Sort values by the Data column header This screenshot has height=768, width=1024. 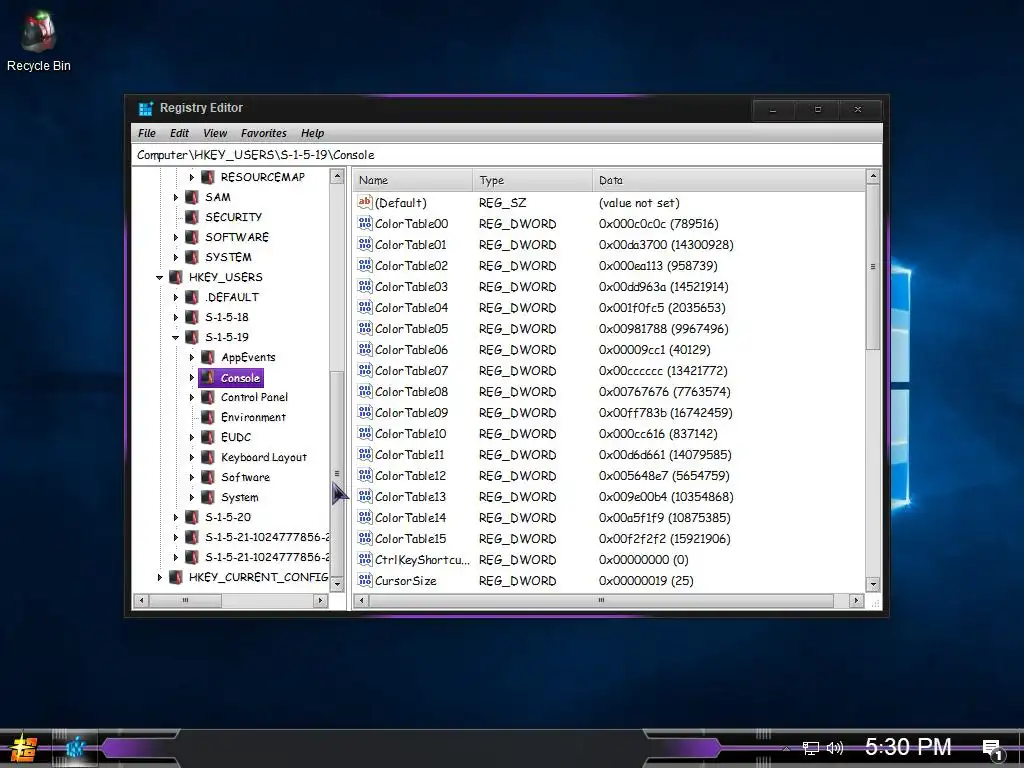click(x=728, y=180)
